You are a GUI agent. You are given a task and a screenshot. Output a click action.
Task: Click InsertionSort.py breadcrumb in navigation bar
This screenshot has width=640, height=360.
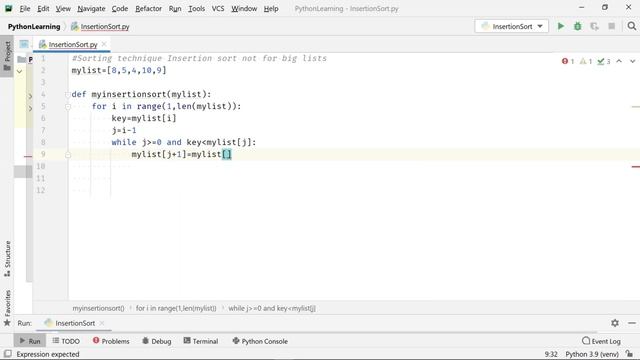coord(100,27)
